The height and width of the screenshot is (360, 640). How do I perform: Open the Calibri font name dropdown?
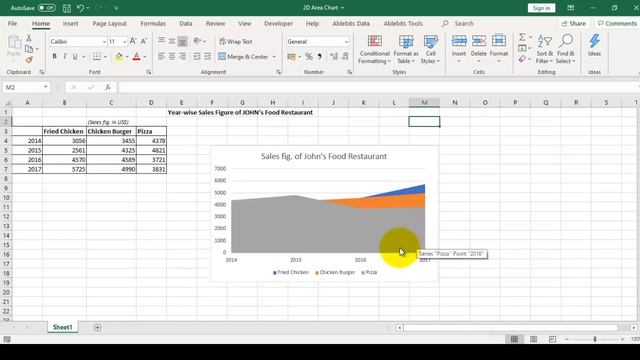pos(104,42)
